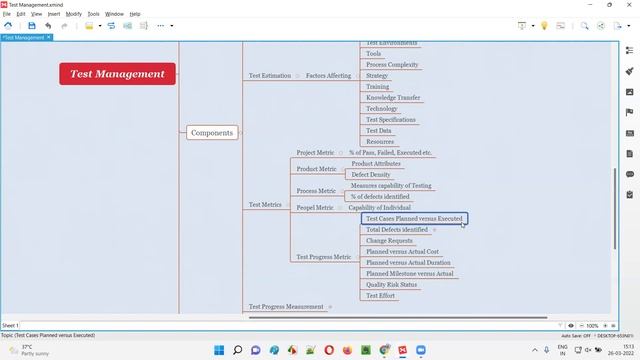Open the Themes panel icon in sidebar
The height and width of the screenshot is (360, 640).
pos(629,133)
